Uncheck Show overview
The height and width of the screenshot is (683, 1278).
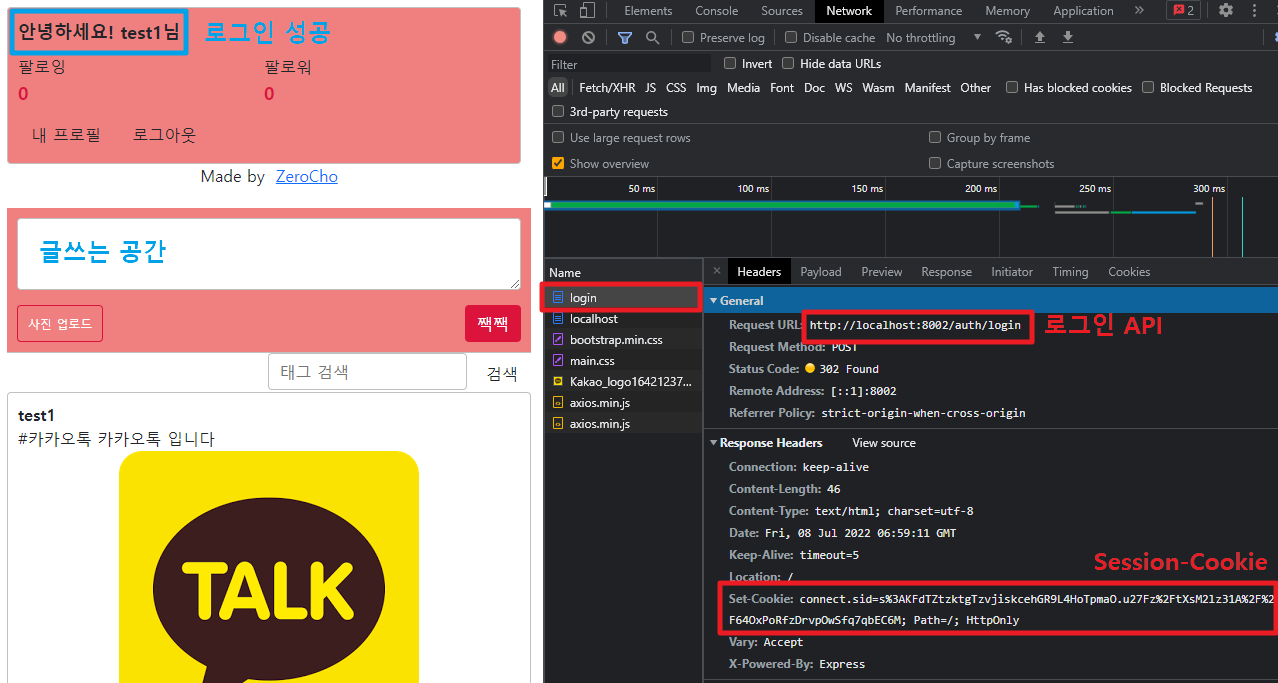point(558,164)
